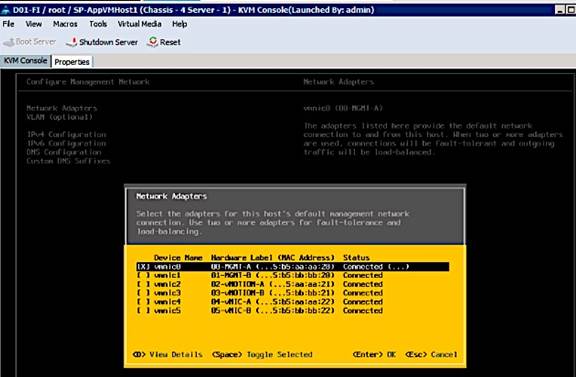Click the Hardware Label (MAC Address) header
Image resolution: width=576 pixels, height=377 pixels.
(273, 258)
